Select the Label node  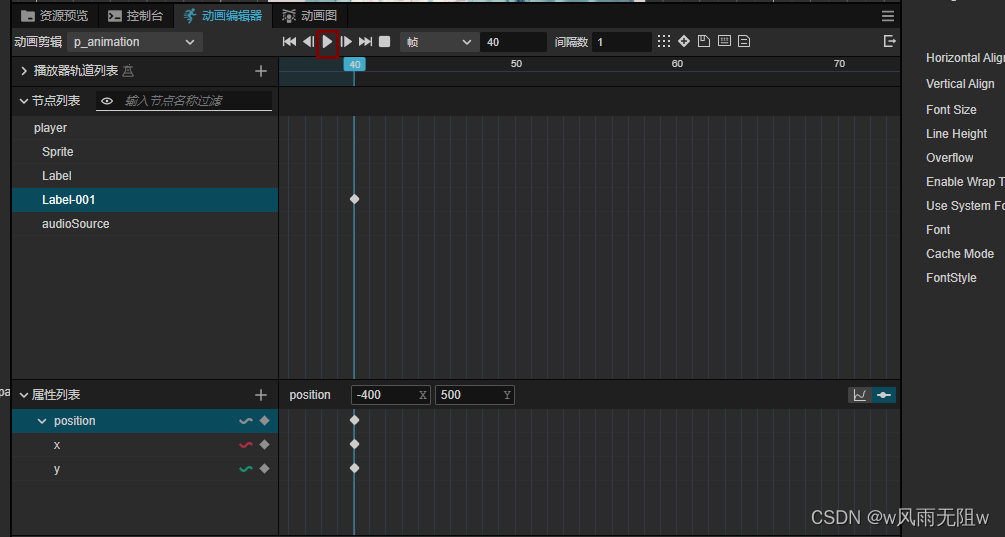145,176
